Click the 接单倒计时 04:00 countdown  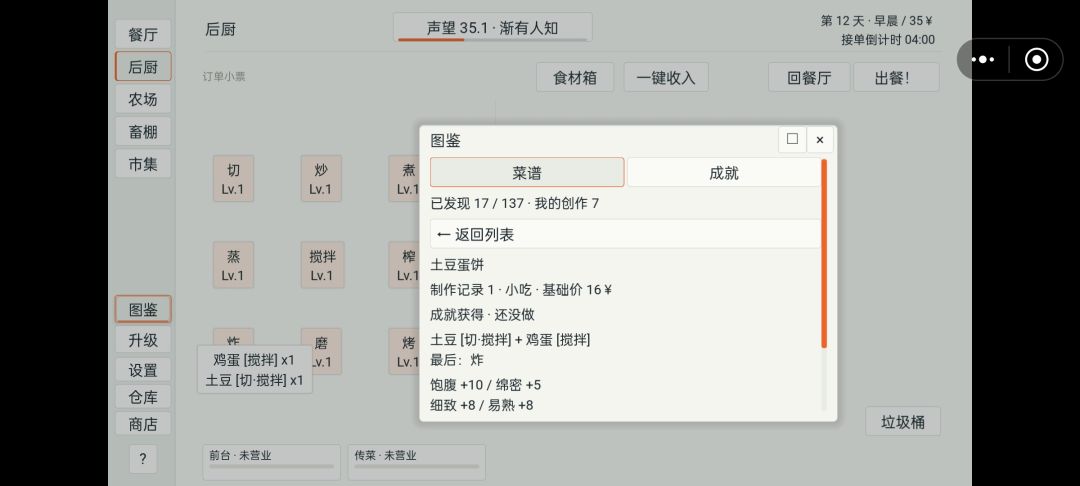[x=888, y=40]
